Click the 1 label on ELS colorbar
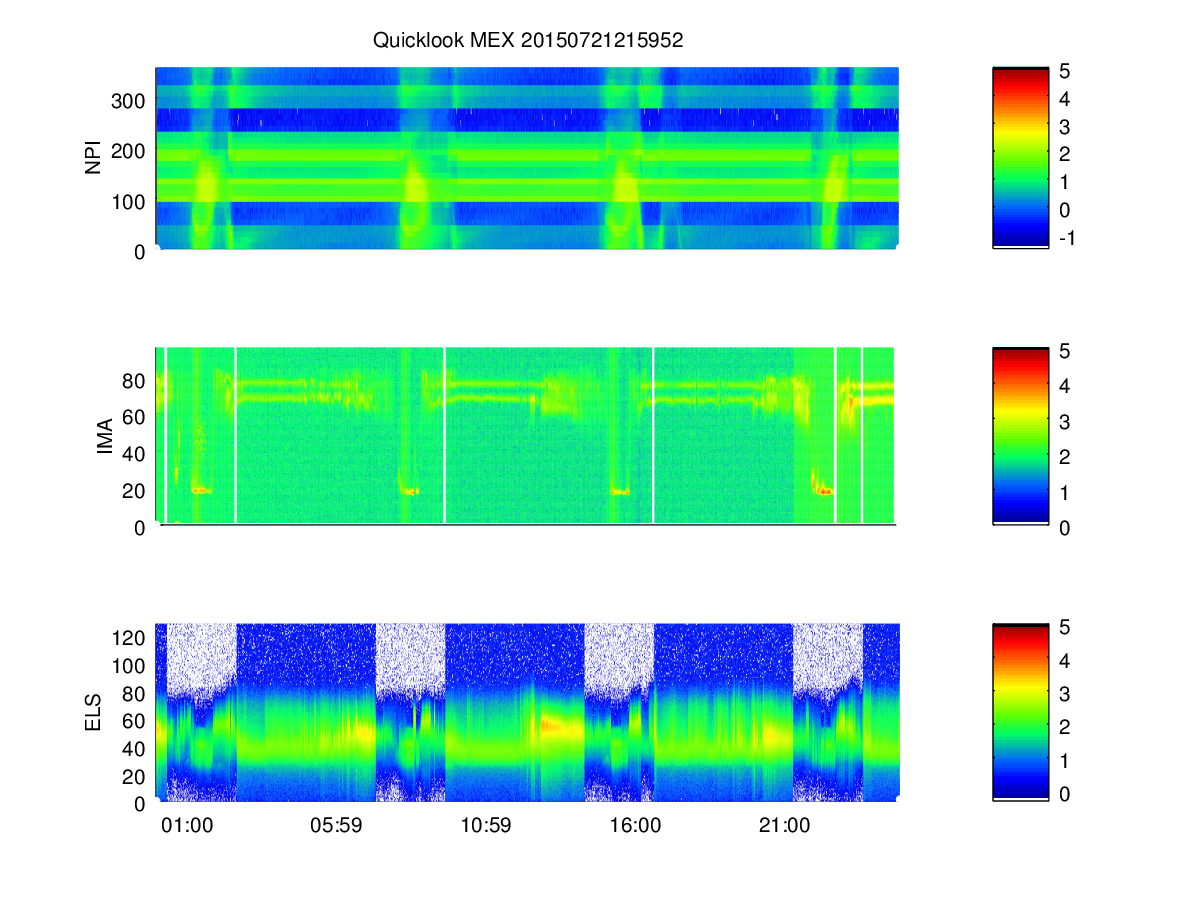This screenshot has width=1200, height=900. coord(1065,761)
